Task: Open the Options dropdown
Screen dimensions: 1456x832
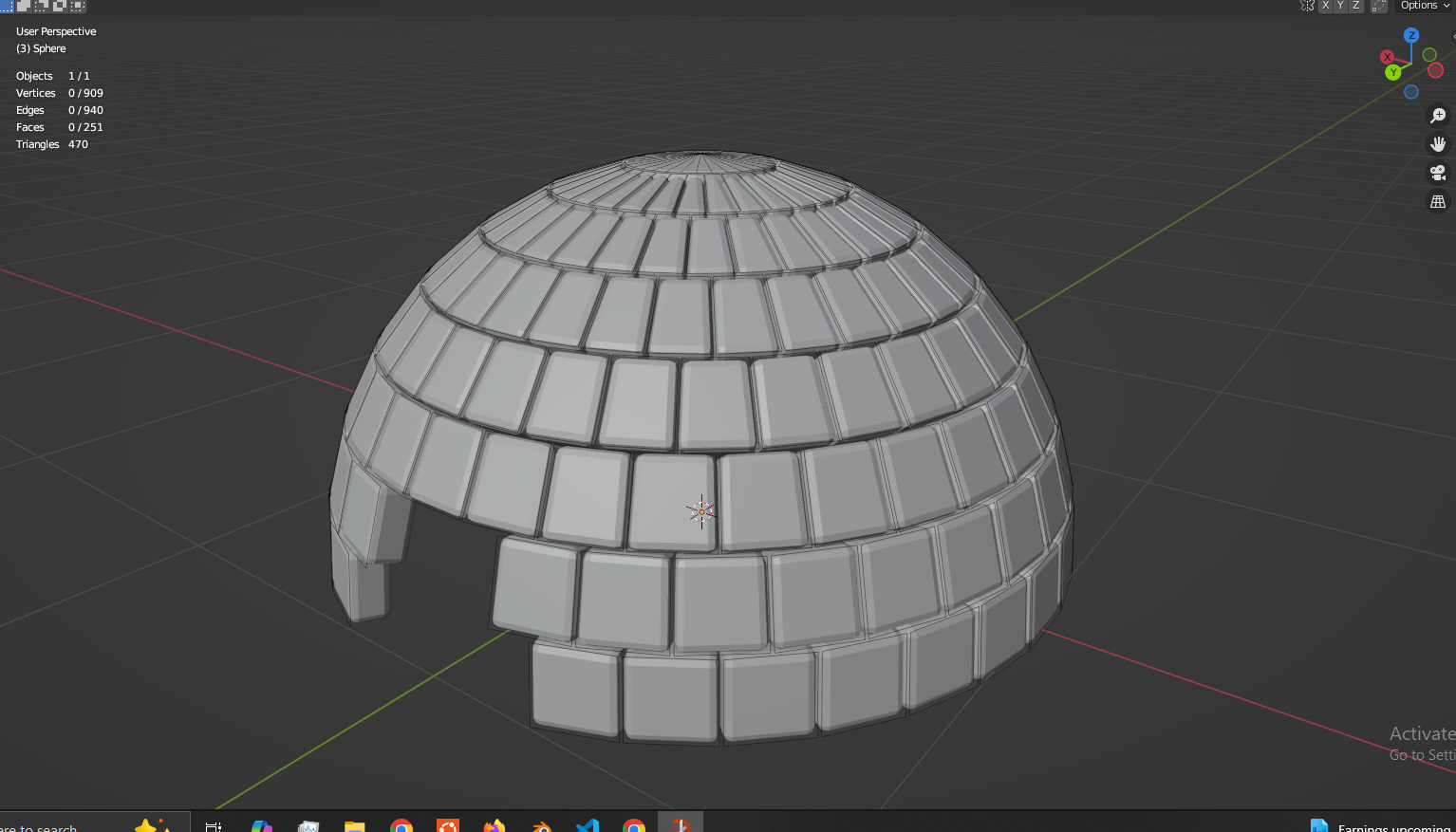Action: point(1425,5)
